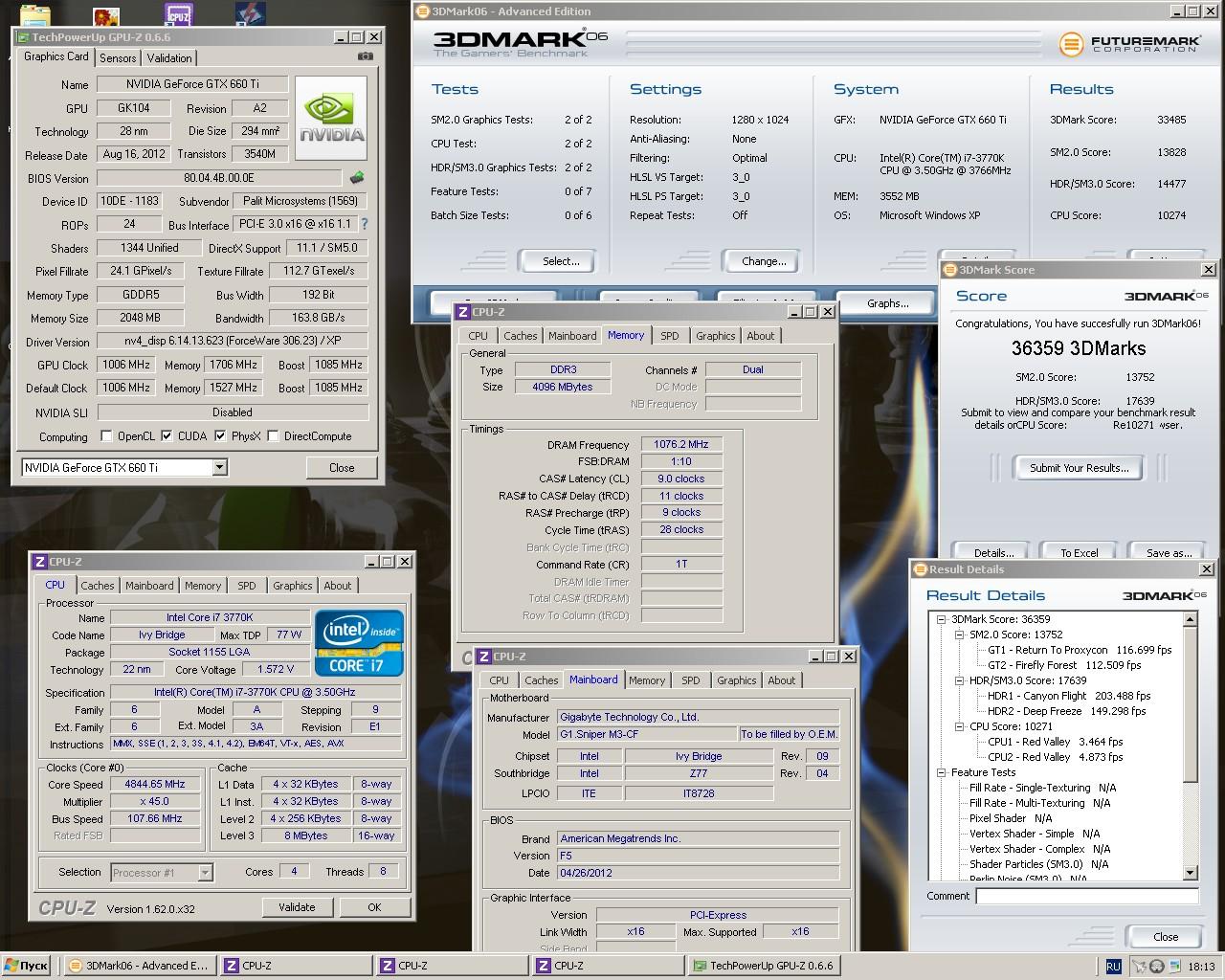Click Submit Your Results... button

click(1080, 468)
